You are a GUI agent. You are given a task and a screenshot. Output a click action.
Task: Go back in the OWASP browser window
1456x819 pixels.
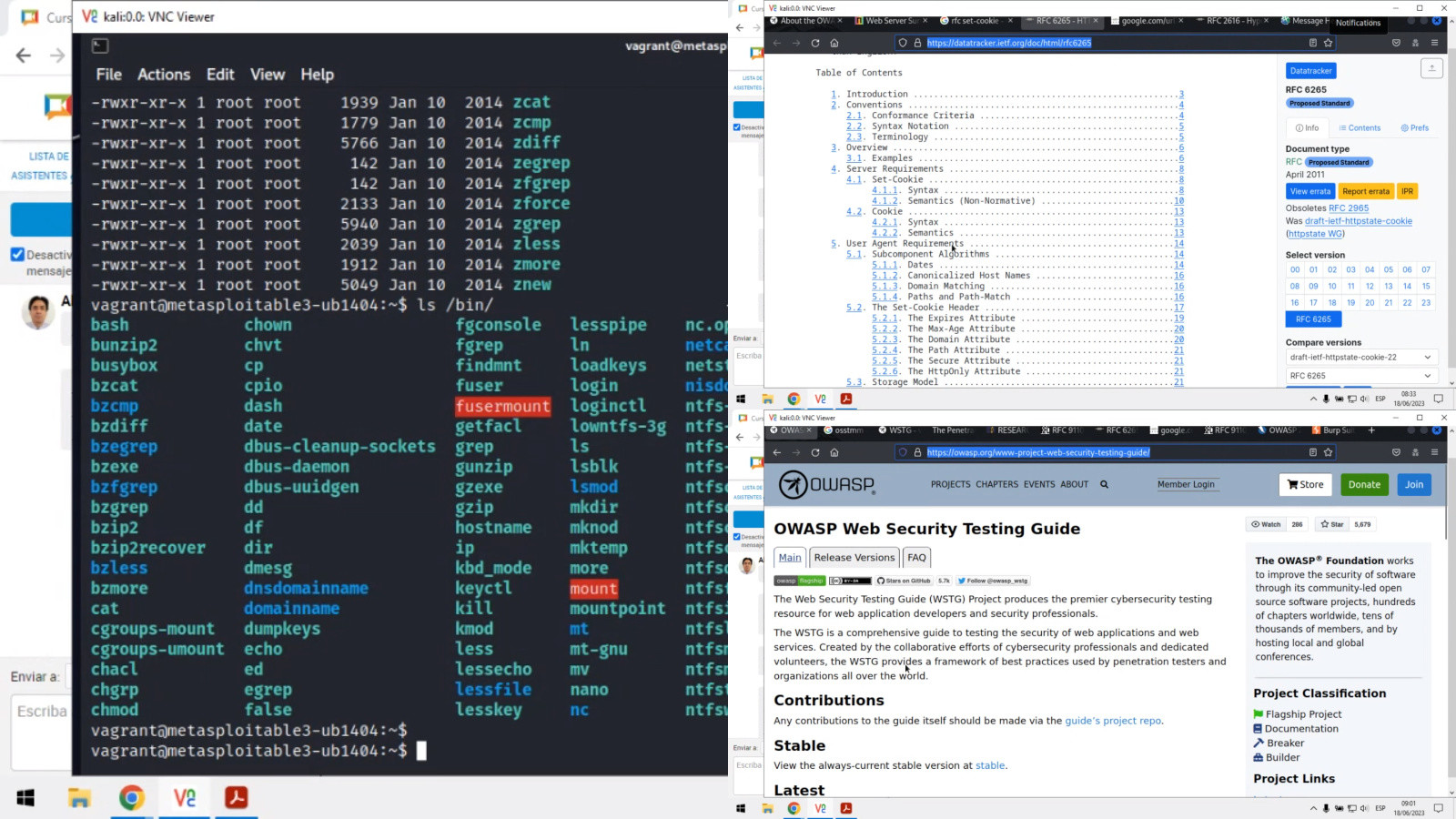[776, 452]
